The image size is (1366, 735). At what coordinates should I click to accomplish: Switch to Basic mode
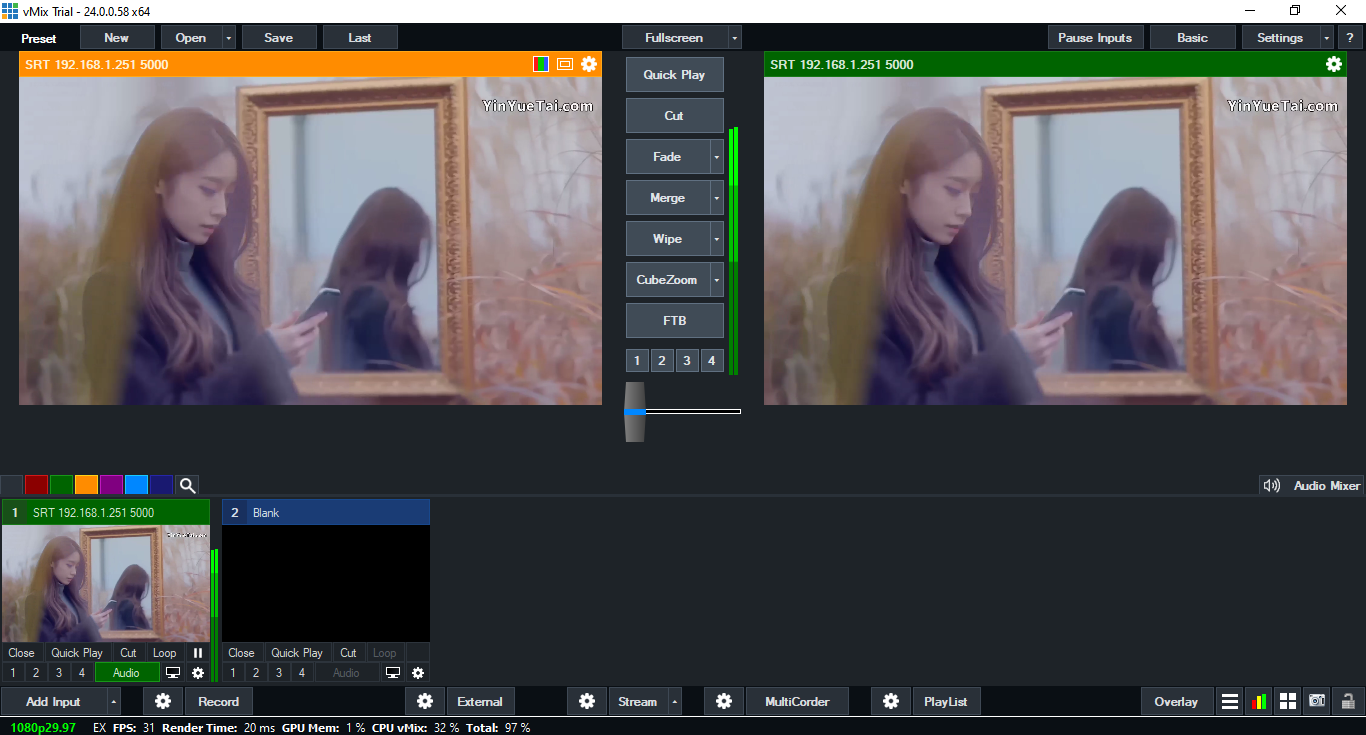[1192, 37]
